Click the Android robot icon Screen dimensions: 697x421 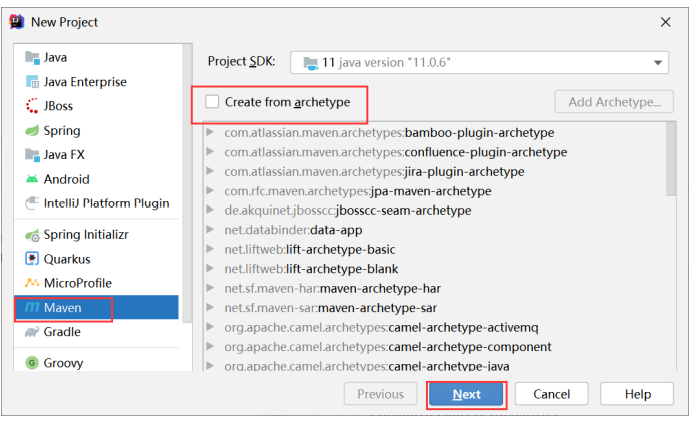[x=32, y=179]
